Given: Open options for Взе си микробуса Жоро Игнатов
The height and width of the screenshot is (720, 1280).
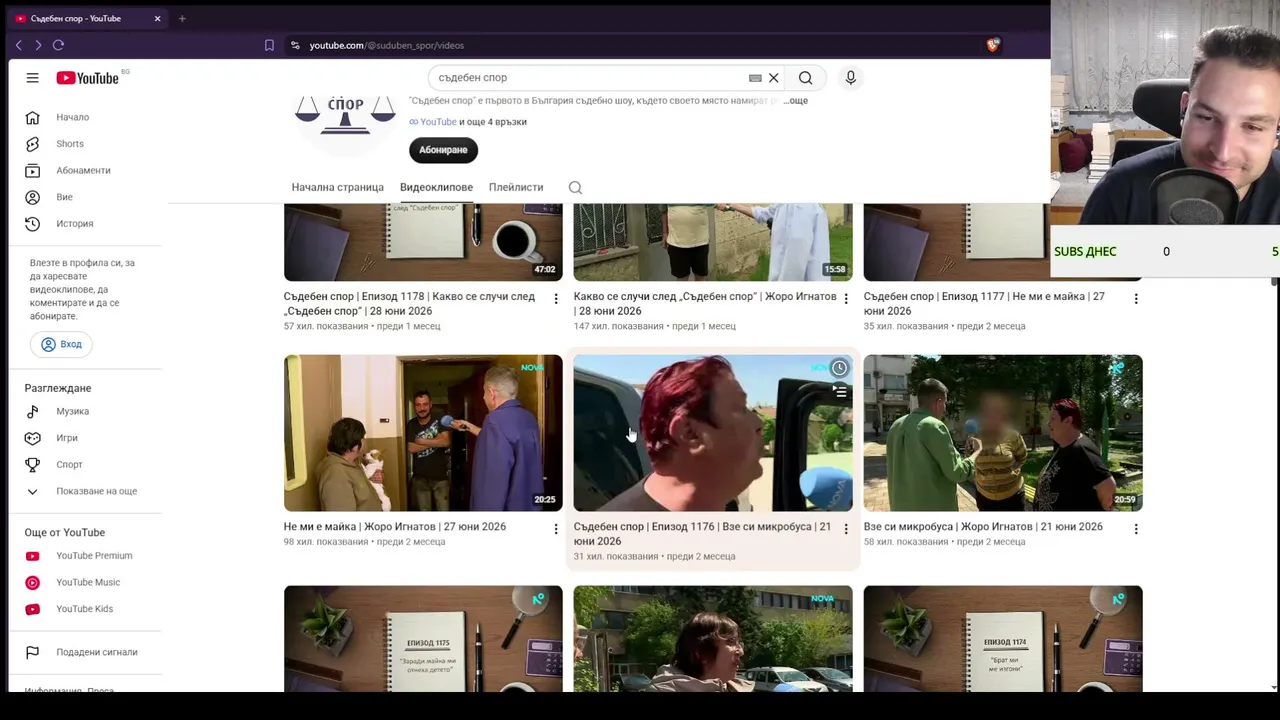Looking at the screenshot, I should (1136, 528).
